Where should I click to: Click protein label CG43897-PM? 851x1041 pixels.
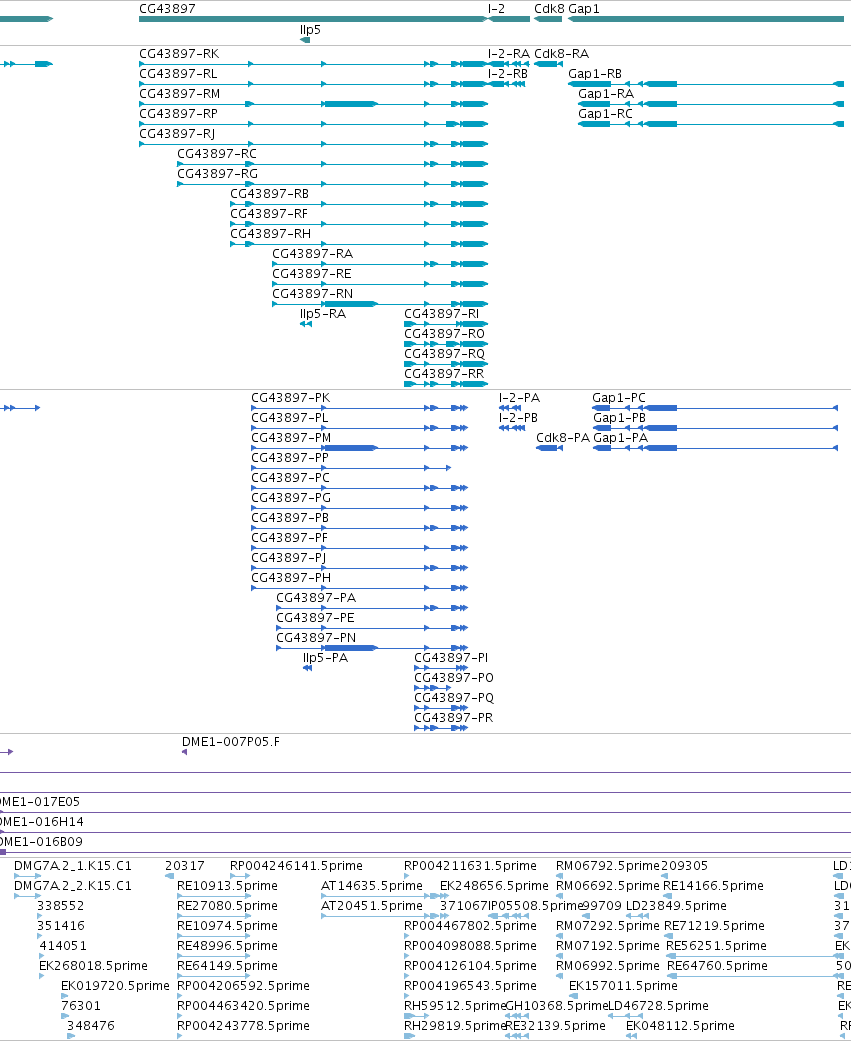pyautogui.click(x=291, y=438)
